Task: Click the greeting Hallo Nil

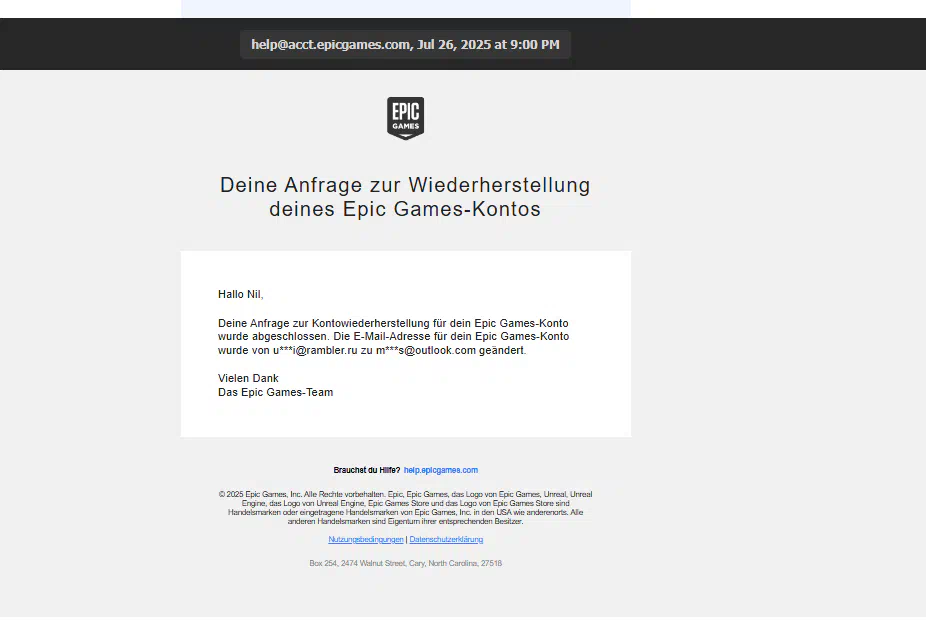Action: [240, 294]
